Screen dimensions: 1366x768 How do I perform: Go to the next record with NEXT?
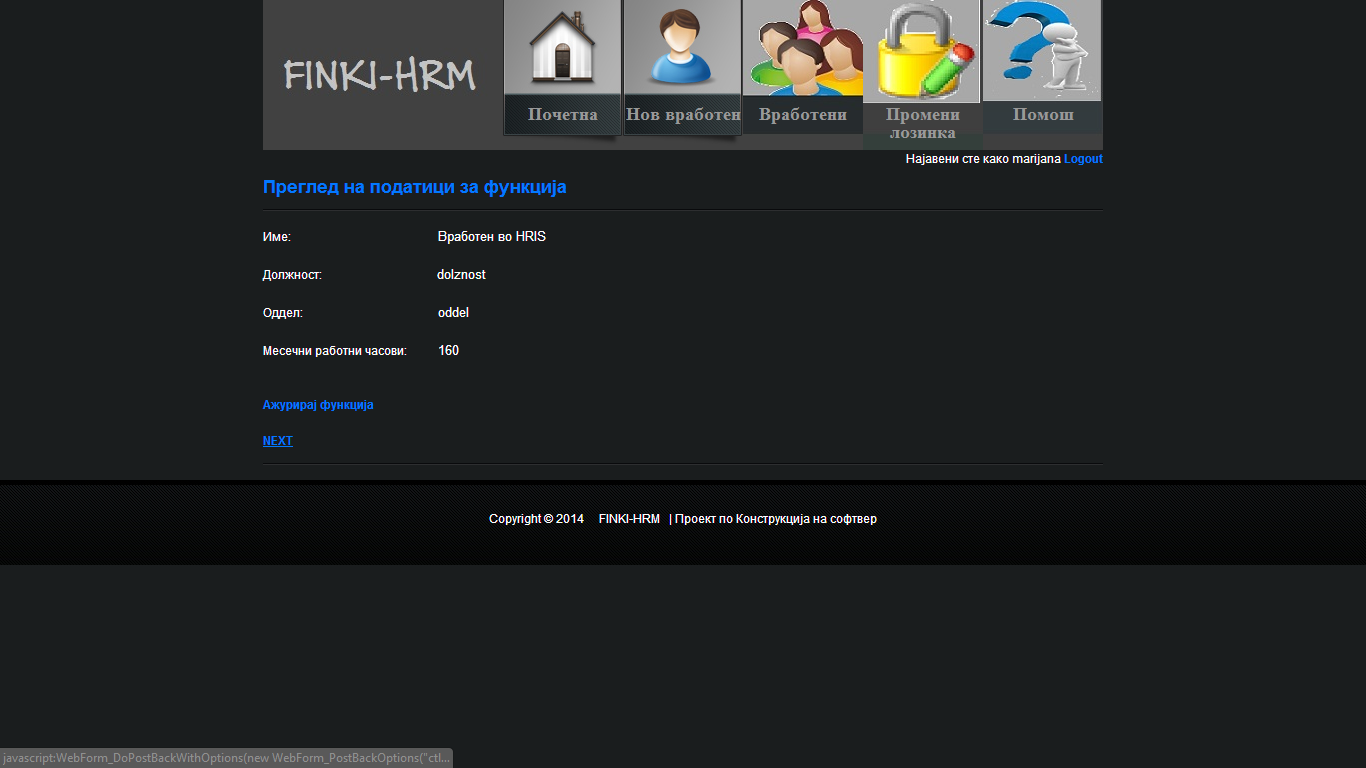pyautogui.click(x=278, y=441)
